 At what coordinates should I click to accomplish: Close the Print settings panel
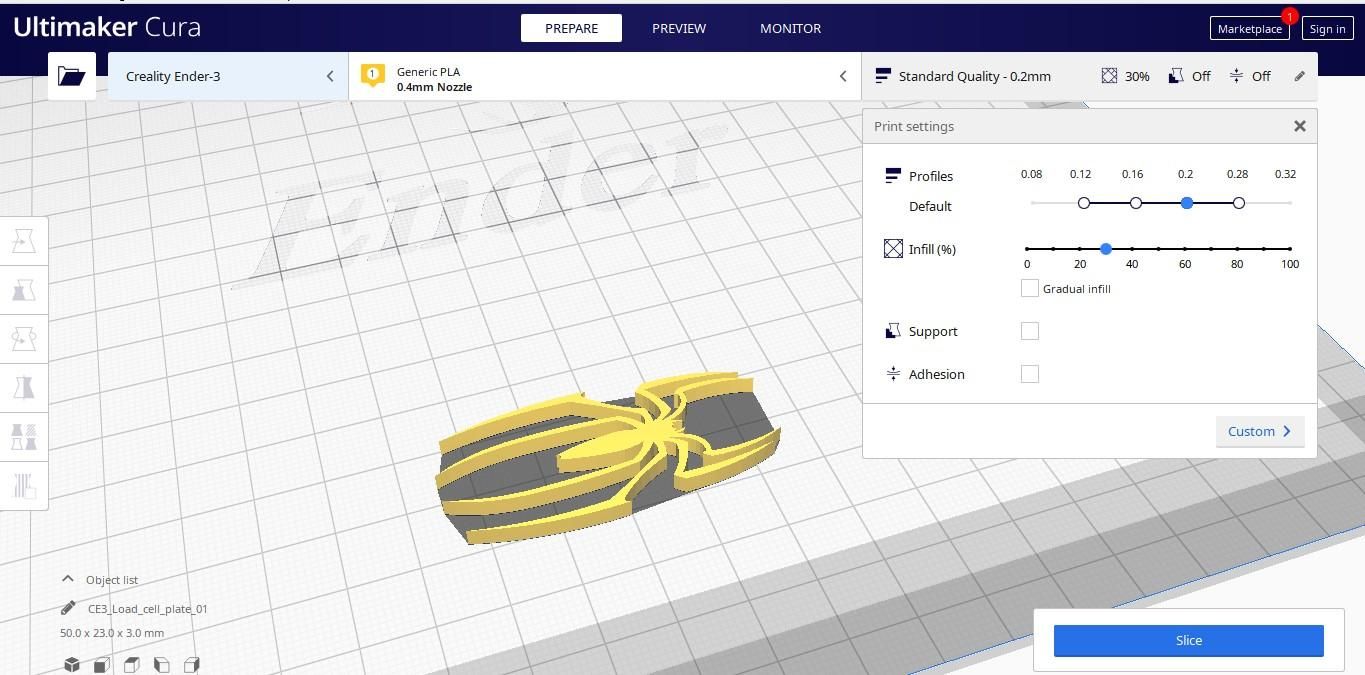click(x=1299, y=126)
